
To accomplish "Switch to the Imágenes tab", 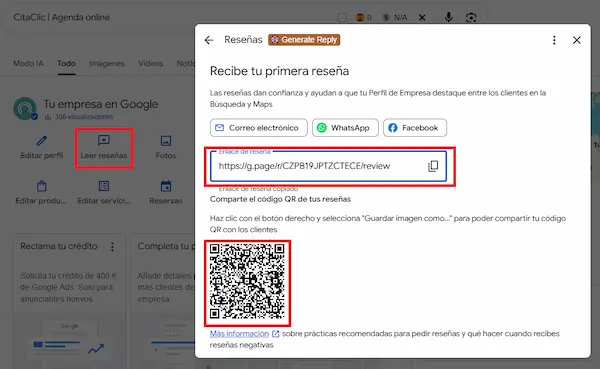I will (x=107, y=64).
